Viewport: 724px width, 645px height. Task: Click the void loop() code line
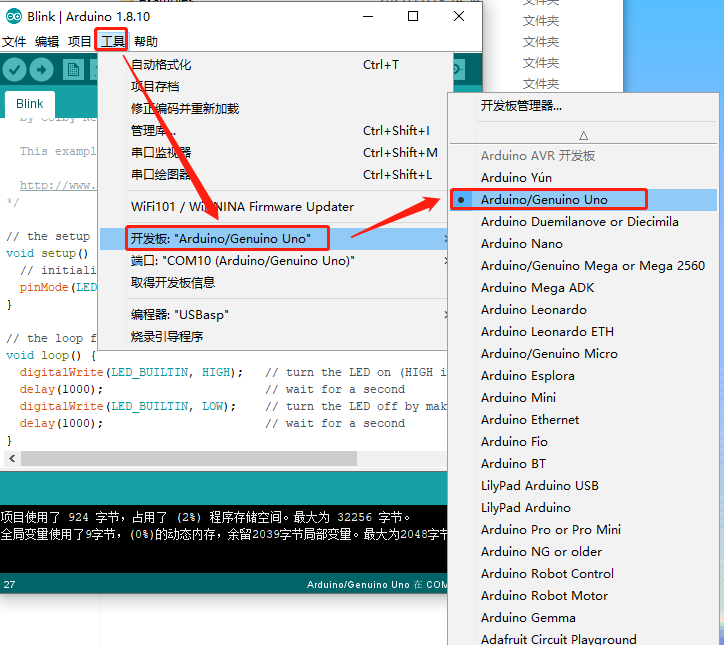click(51, 356)
